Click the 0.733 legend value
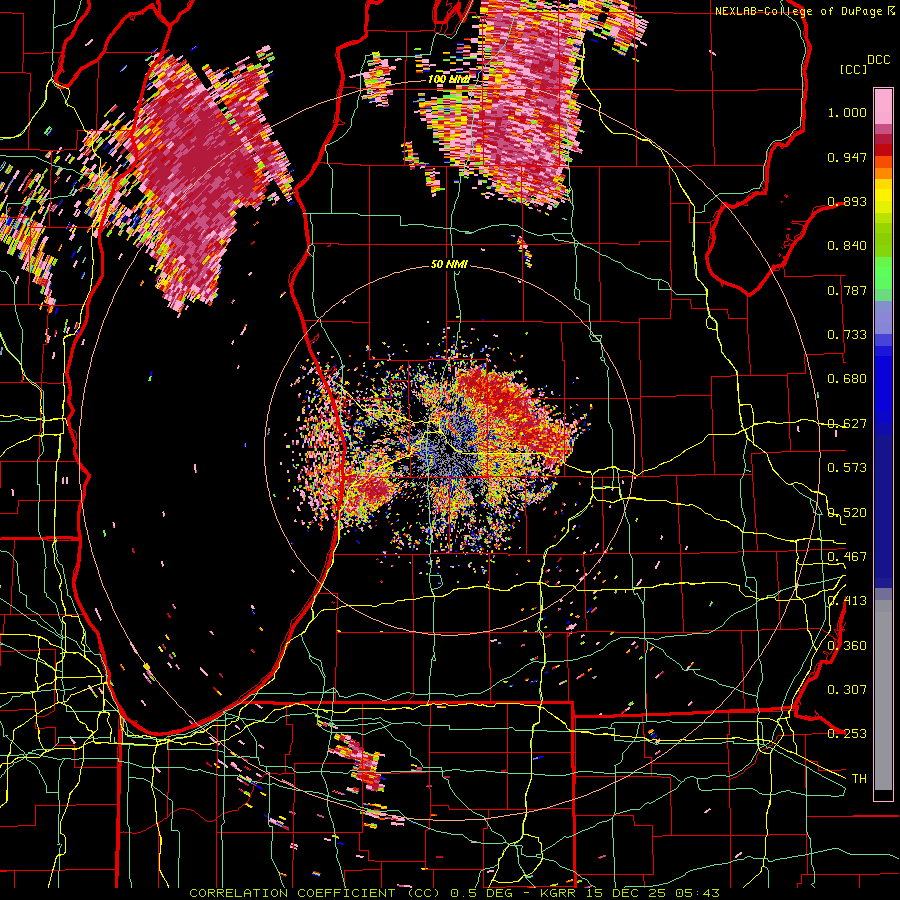The width and height of the screenshot is (900, 900). [847, 335]
